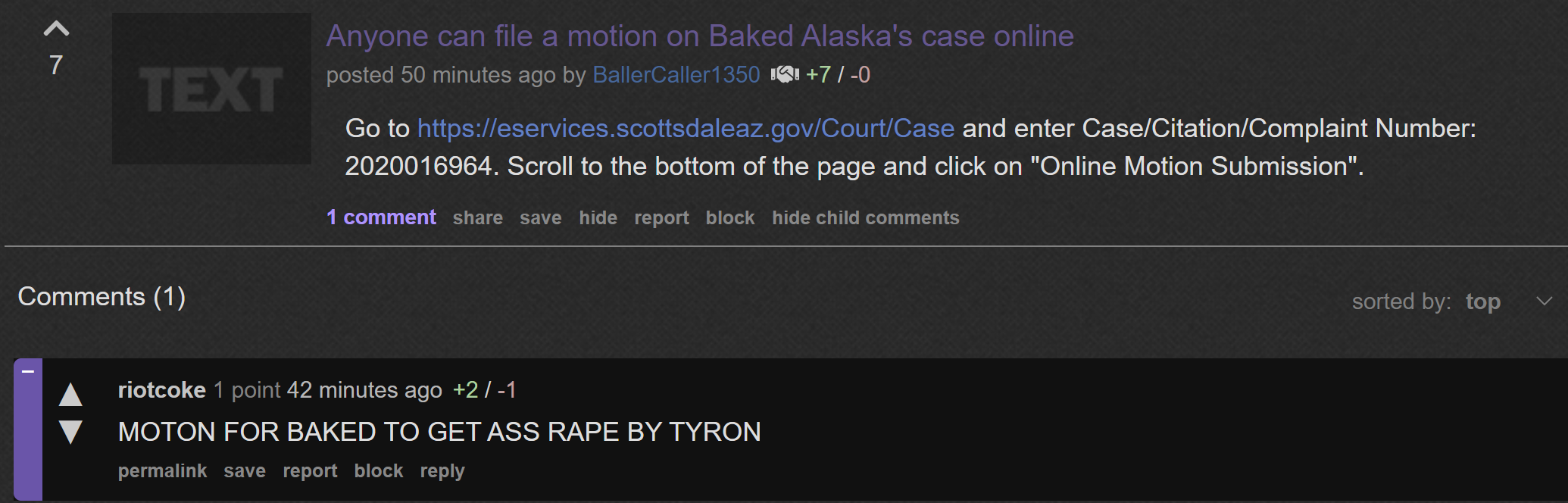This screenshot has height=503, width=1568.
Task: Upvote the Baked Alaska motion post
Action: coord(56,30)
